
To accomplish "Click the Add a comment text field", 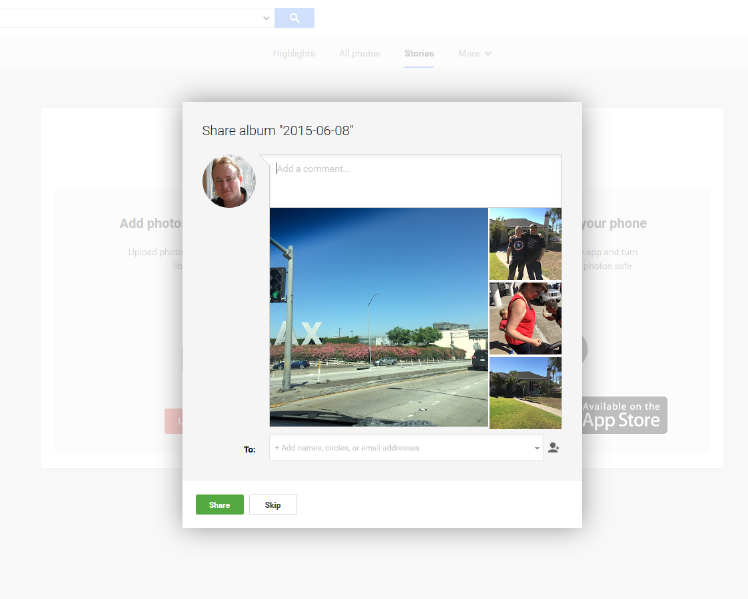I will click(416, 181).
